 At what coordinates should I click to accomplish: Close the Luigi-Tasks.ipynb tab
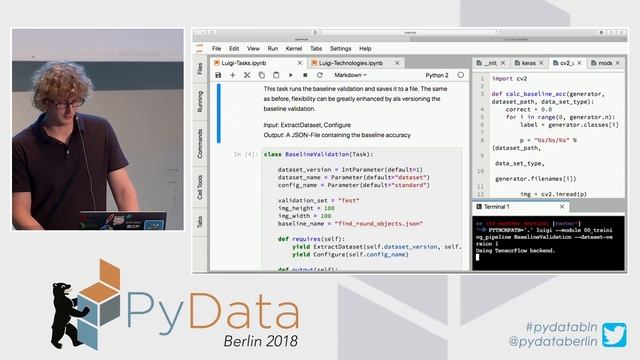(300, 63)
